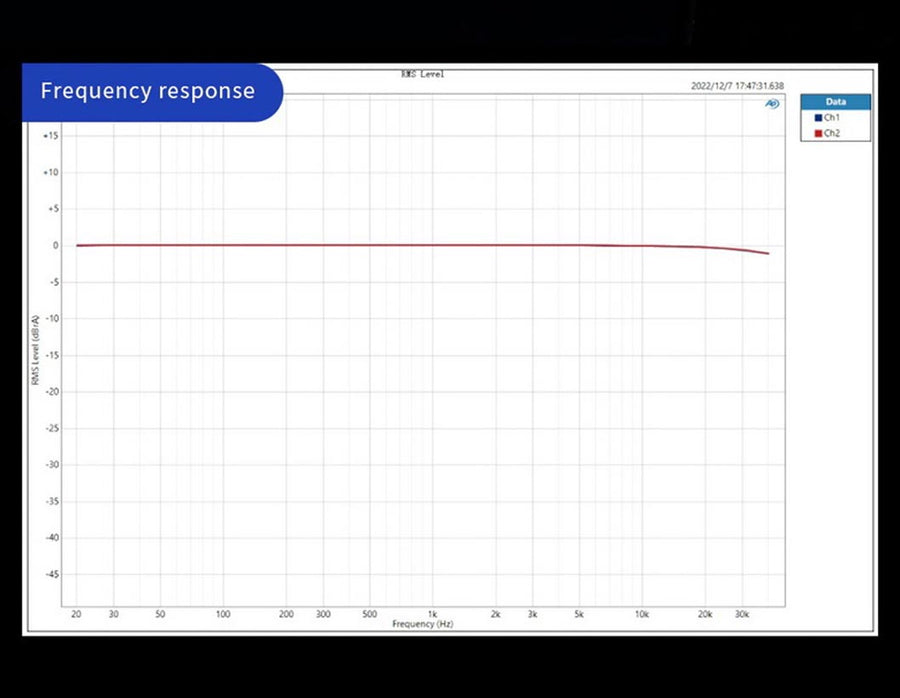Click the Data legend header

(x=835, y=102)
